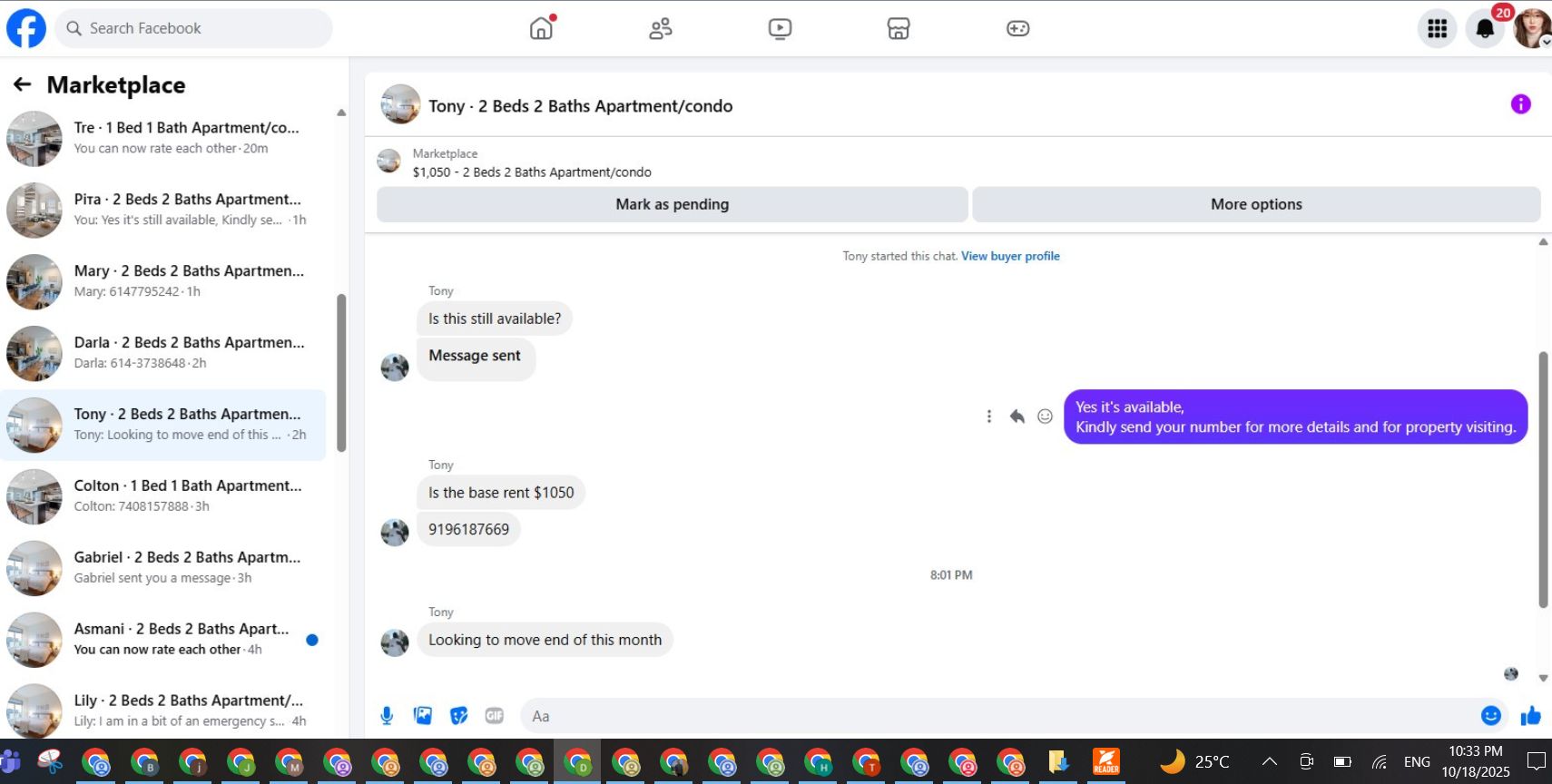Viewport: 1552px width, 784px height.
Task: Open the notifications bell
Action: tap(1485, 29)
